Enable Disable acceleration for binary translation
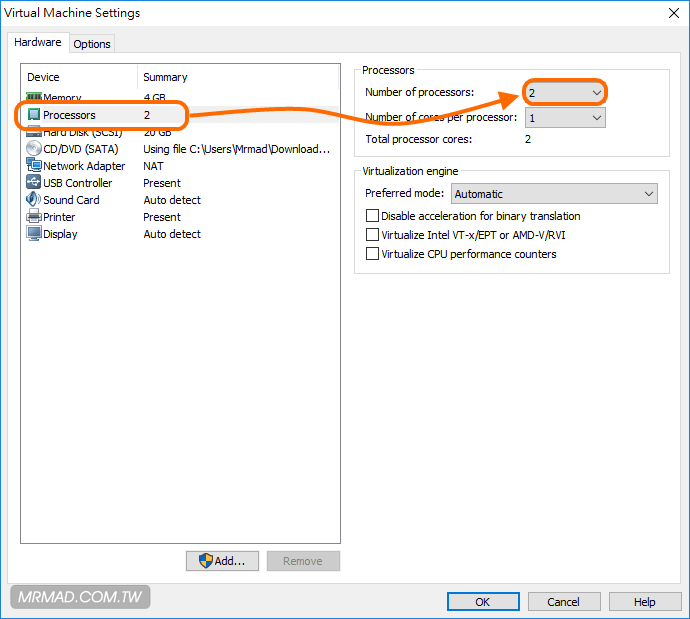690x619 pixels. pyautogui.click(x=373, y=216)
